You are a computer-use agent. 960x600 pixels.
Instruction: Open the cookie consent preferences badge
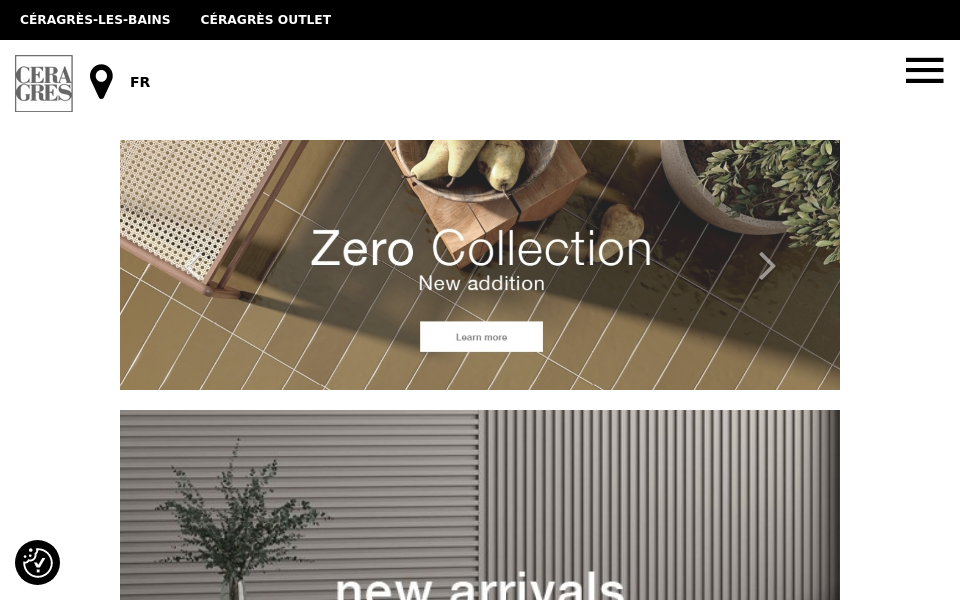[37, 562]
